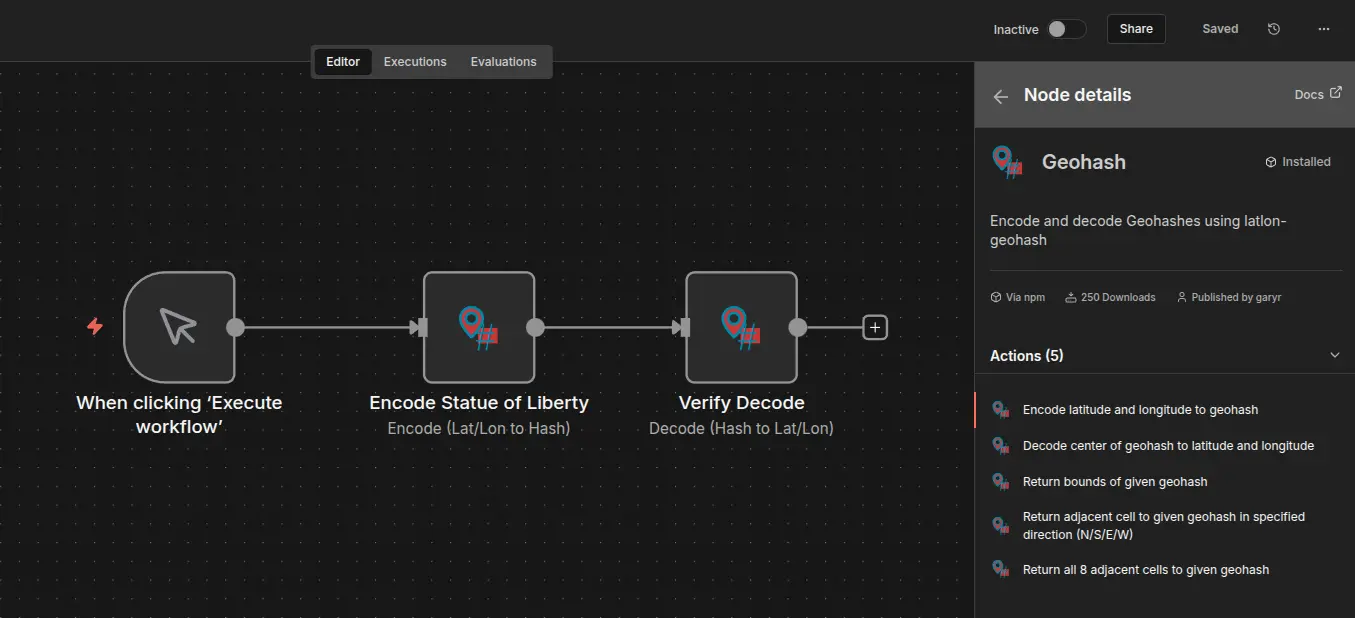Open the three-dot more options menu
Image resolution: width=1355 pixels, height=618 pixels.
coord(1324,29)
